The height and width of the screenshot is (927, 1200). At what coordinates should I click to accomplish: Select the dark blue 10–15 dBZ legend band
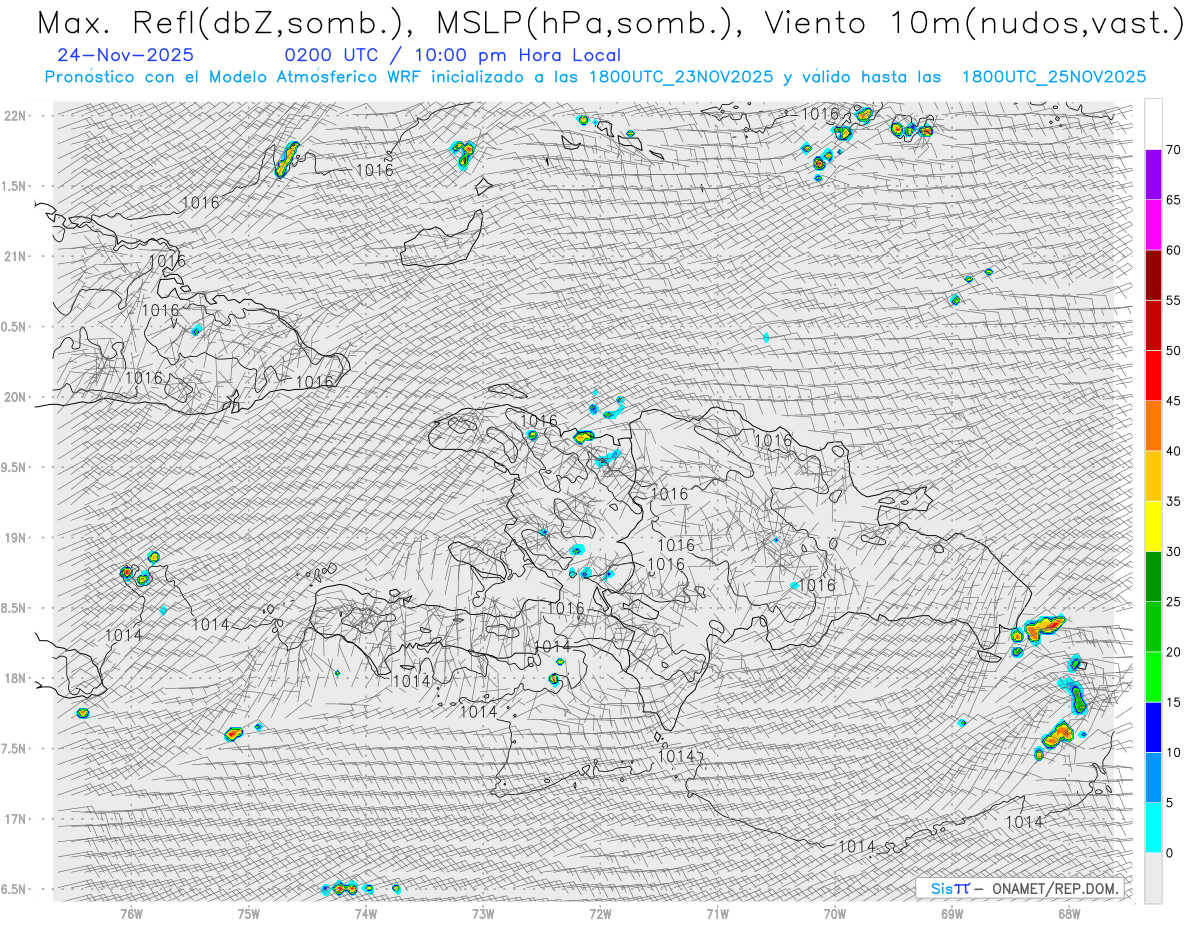(1153, 727)
